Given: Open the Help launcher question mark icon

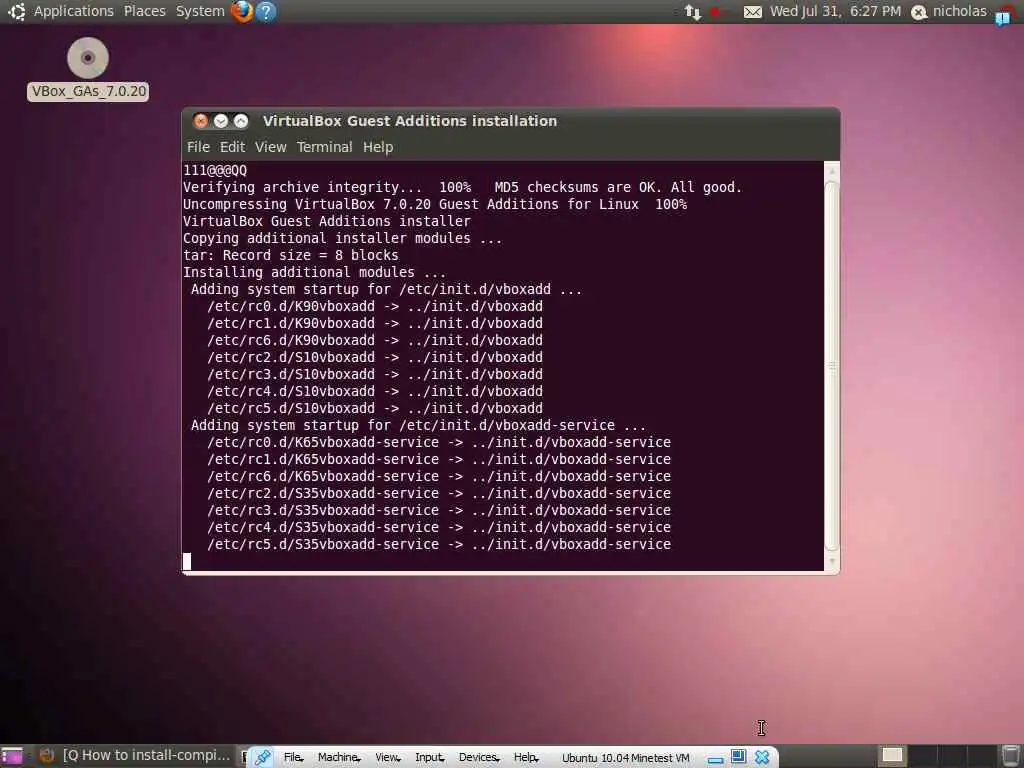Looking at the screenshot, I should [266, 11].
